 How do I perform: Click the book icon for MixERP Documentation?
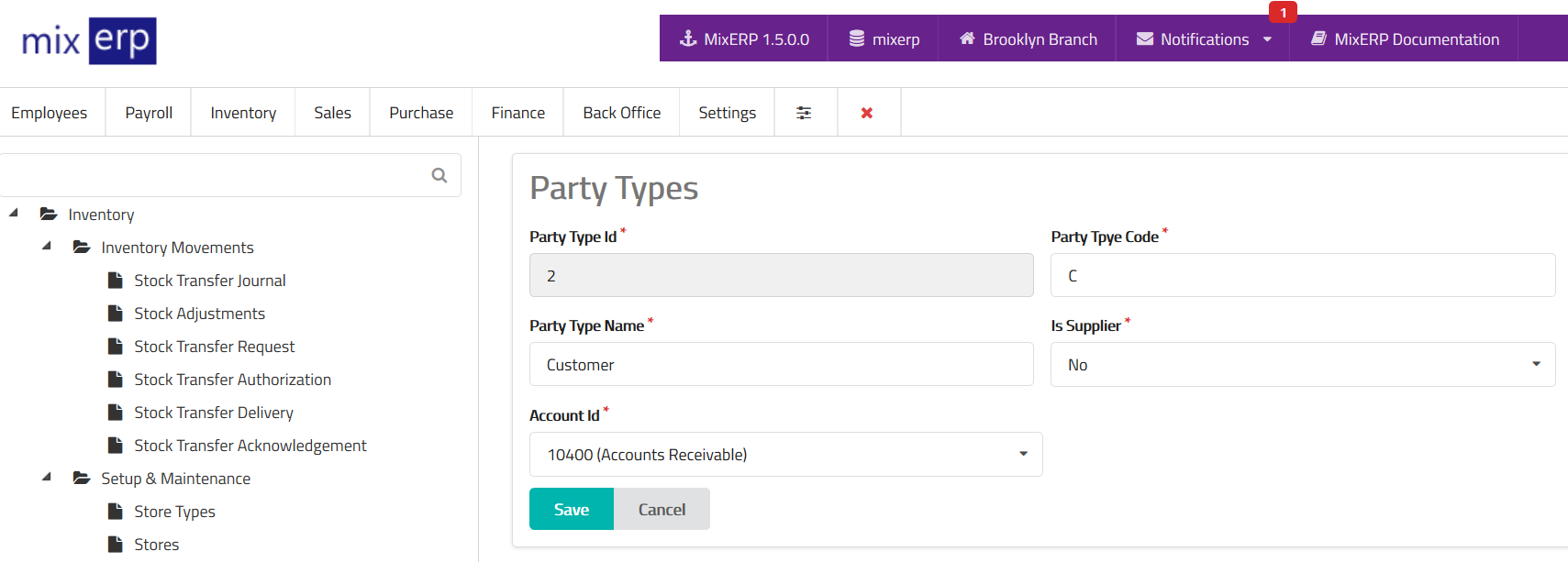click(1318, 39)
